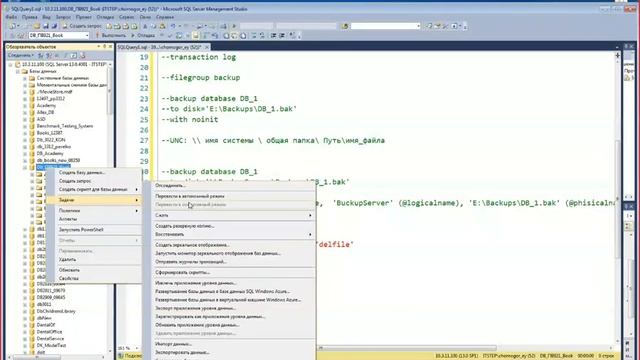Open the Запрос menu
Image resolution: width=640 pixels, height=360 pixels.
[63, 17]
